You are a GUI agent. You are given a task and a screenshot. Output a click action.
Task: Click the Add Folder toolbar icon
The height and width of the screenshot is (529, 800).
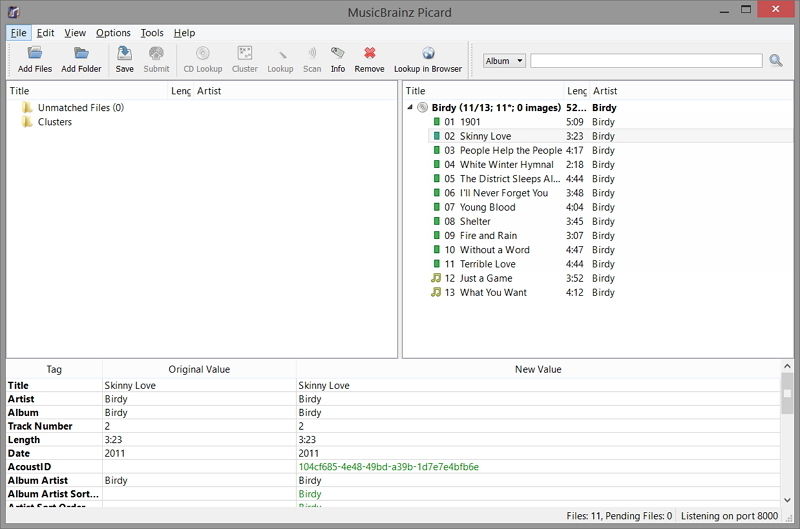pos(81,53)
